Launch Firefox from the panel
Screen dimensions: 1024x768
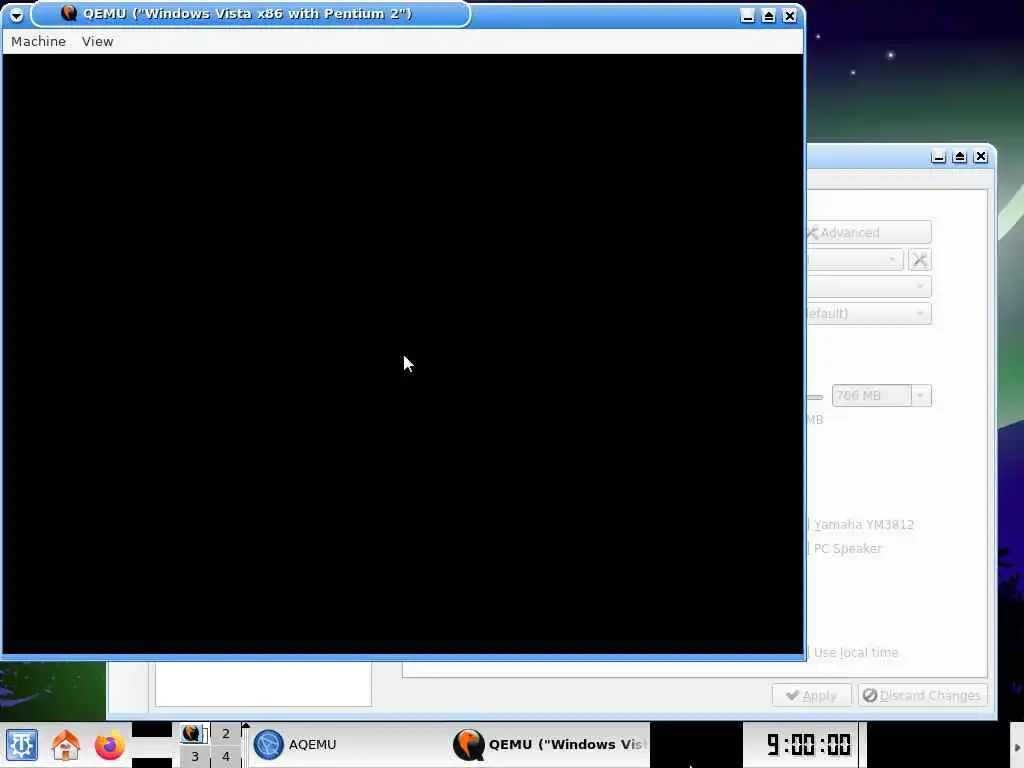109,745
